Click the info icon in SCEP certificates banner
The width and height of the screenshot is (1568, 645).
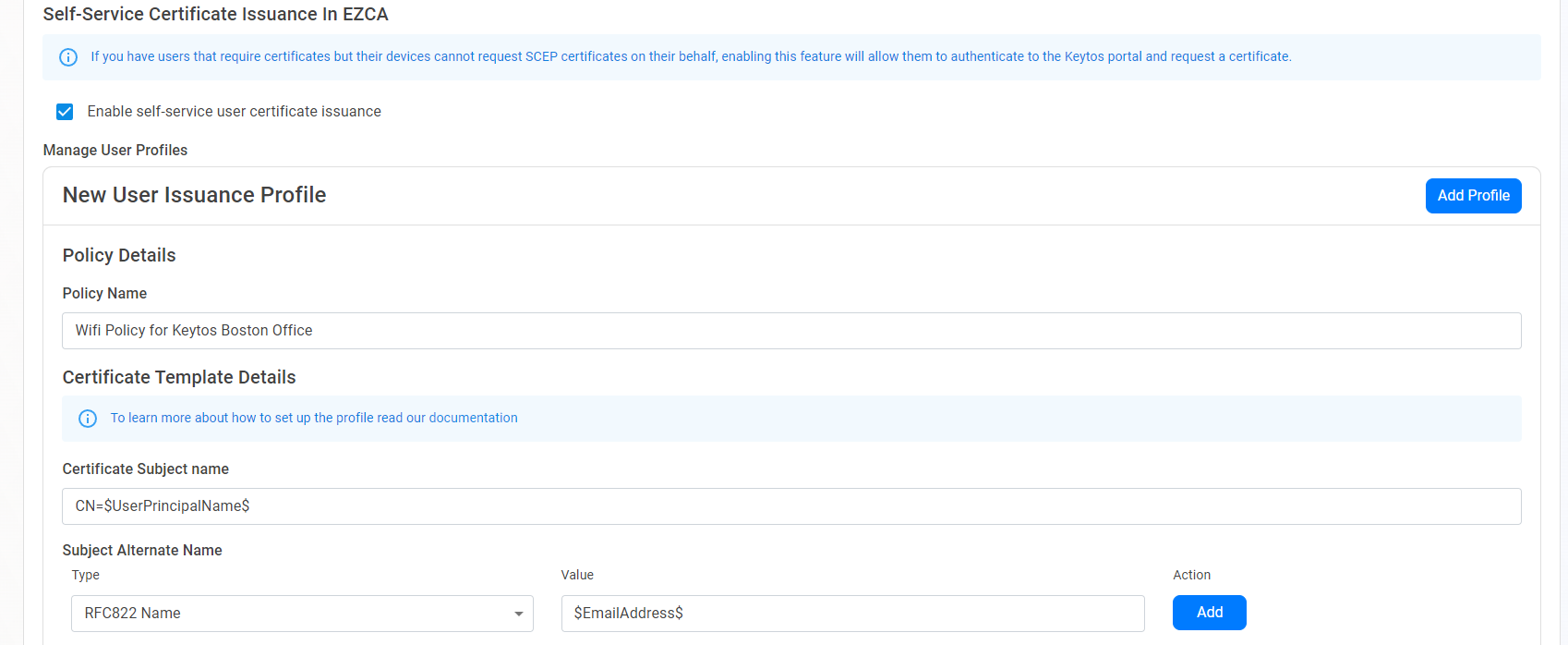tap(68, 57)
